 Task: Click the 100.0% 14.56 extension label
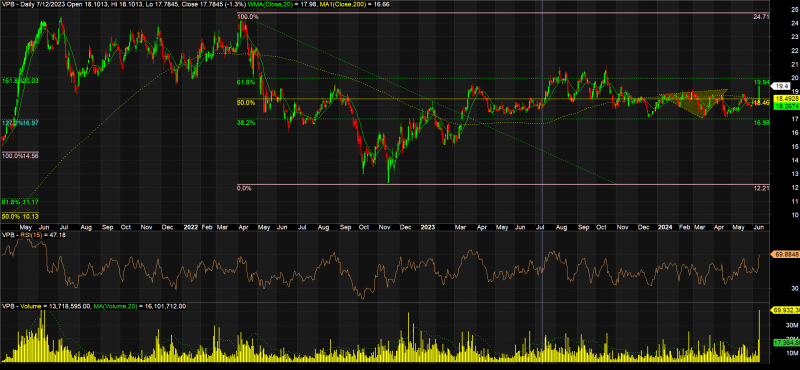tap(19, 155)
